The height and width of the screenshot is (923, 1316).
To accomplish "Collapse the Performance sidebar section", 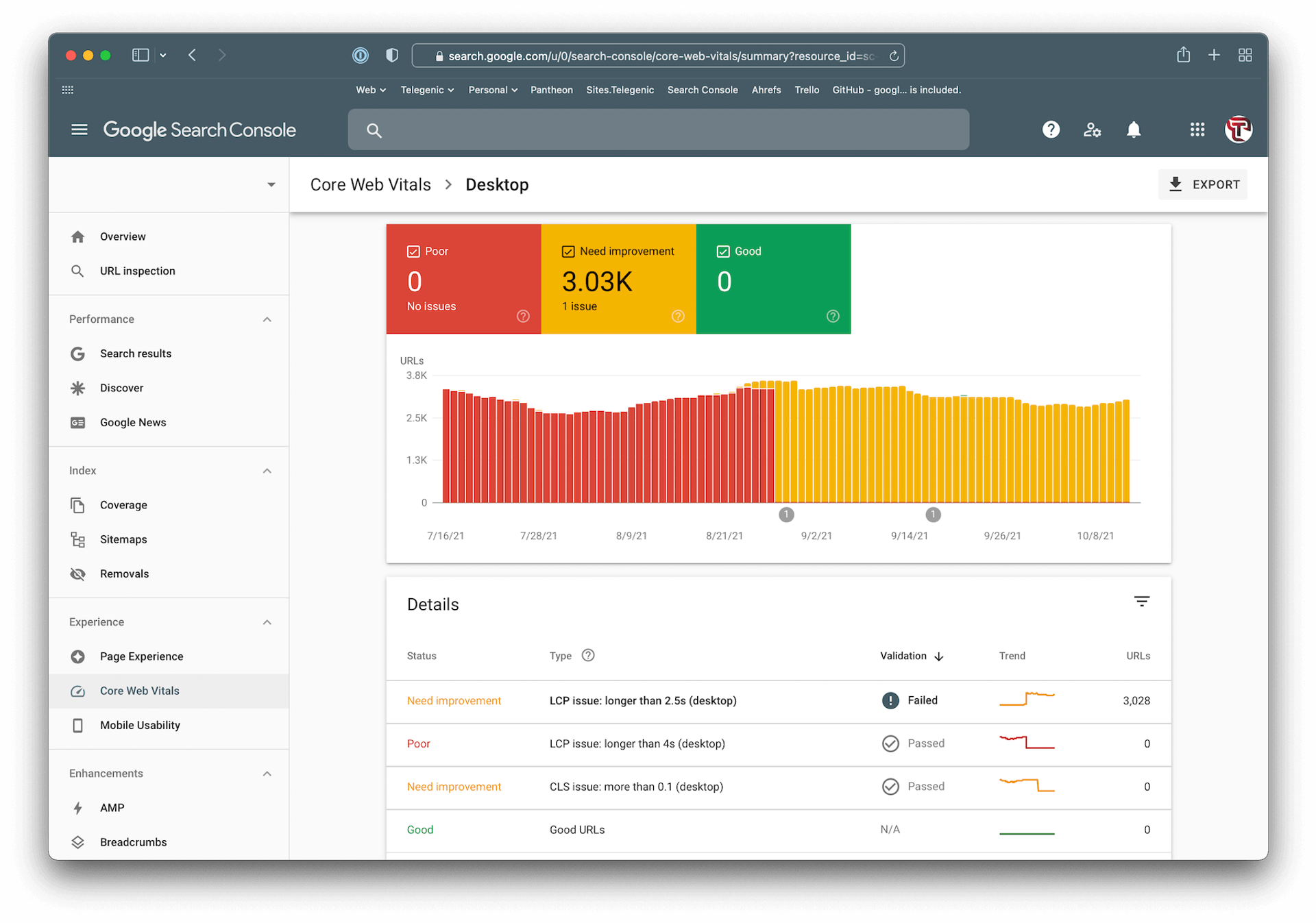I will pyautogui.click(x=267, y=319).
